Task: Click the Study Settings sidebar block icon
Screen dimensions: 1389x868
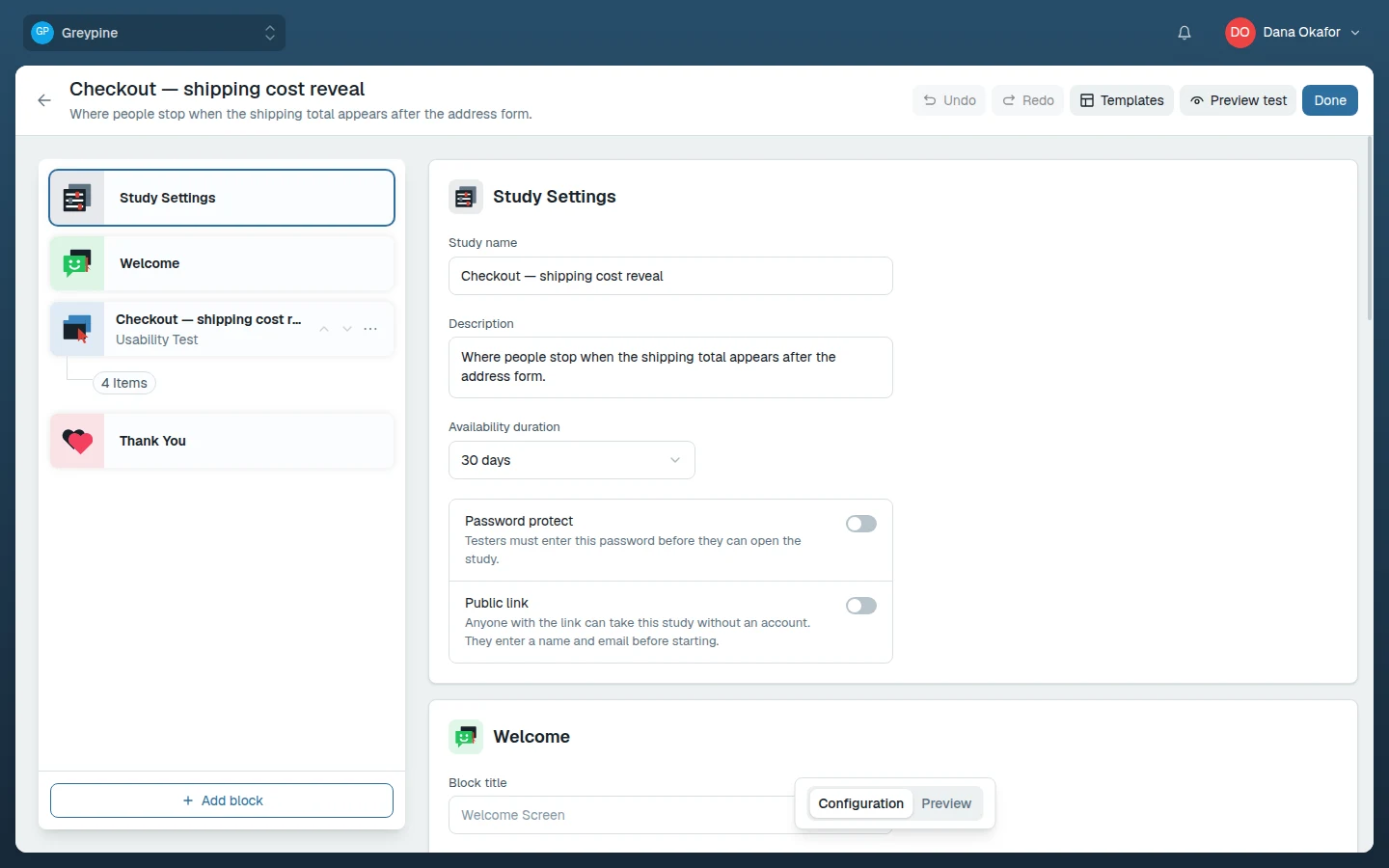Action: 77,198
